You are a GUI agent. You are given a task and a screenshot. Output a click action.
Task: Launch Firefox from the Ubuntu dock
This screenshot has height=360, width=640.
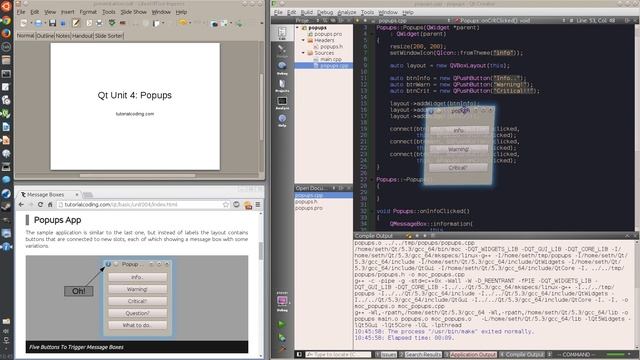click(6, 33)
